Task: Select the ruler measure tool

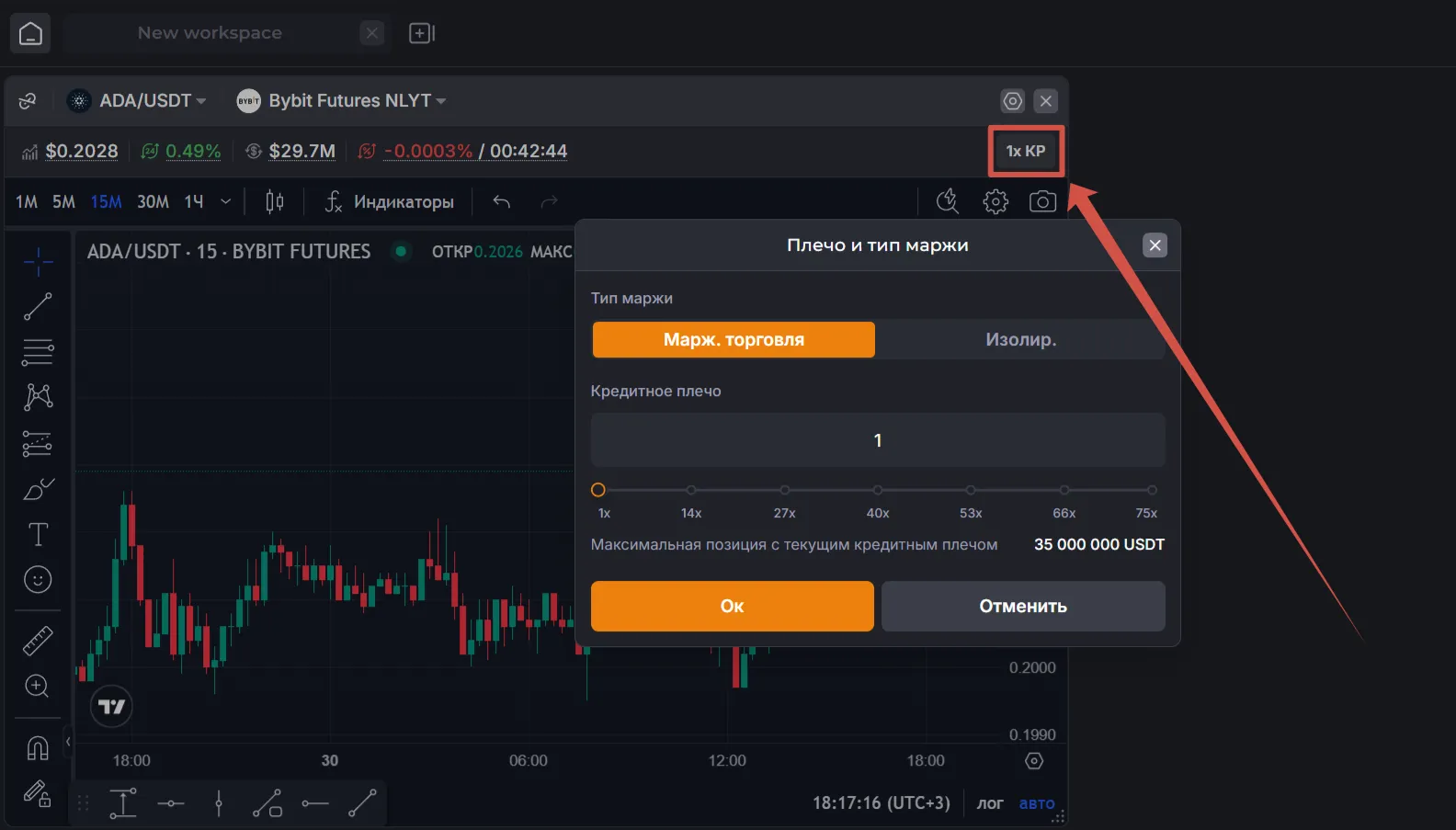Action: tap(38, 640)
